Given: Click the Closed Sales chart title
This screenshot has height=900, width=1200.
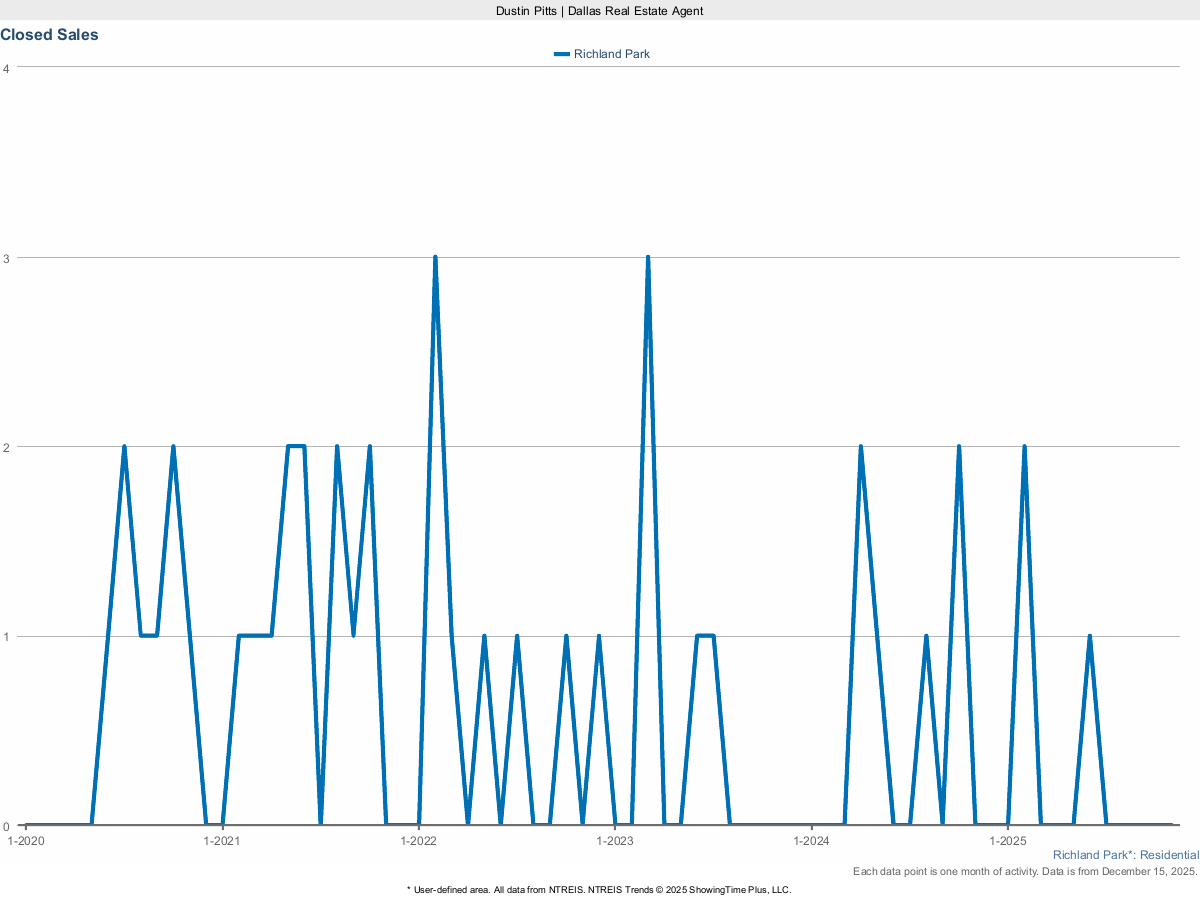Looking at the screenshot, I should [49, 35].
